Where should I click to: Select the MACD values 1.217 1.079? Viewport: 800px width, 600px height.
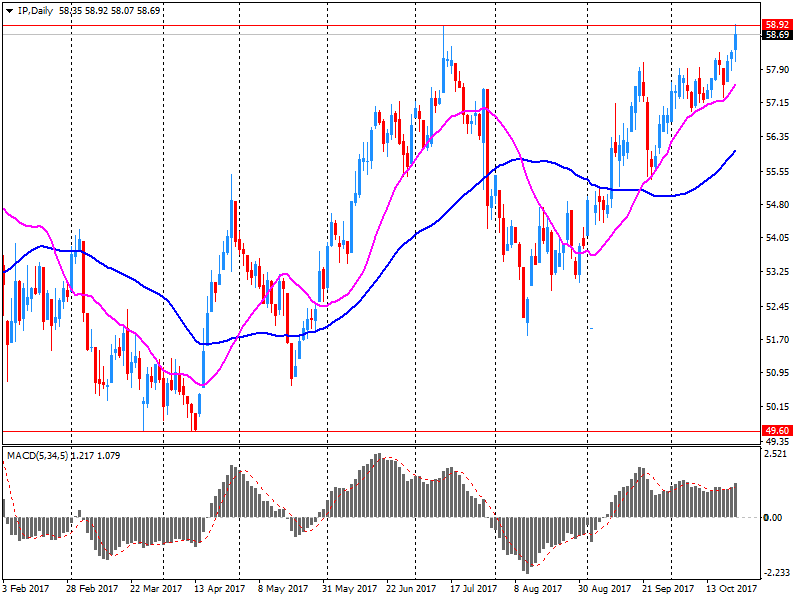(x=95, y=456)
